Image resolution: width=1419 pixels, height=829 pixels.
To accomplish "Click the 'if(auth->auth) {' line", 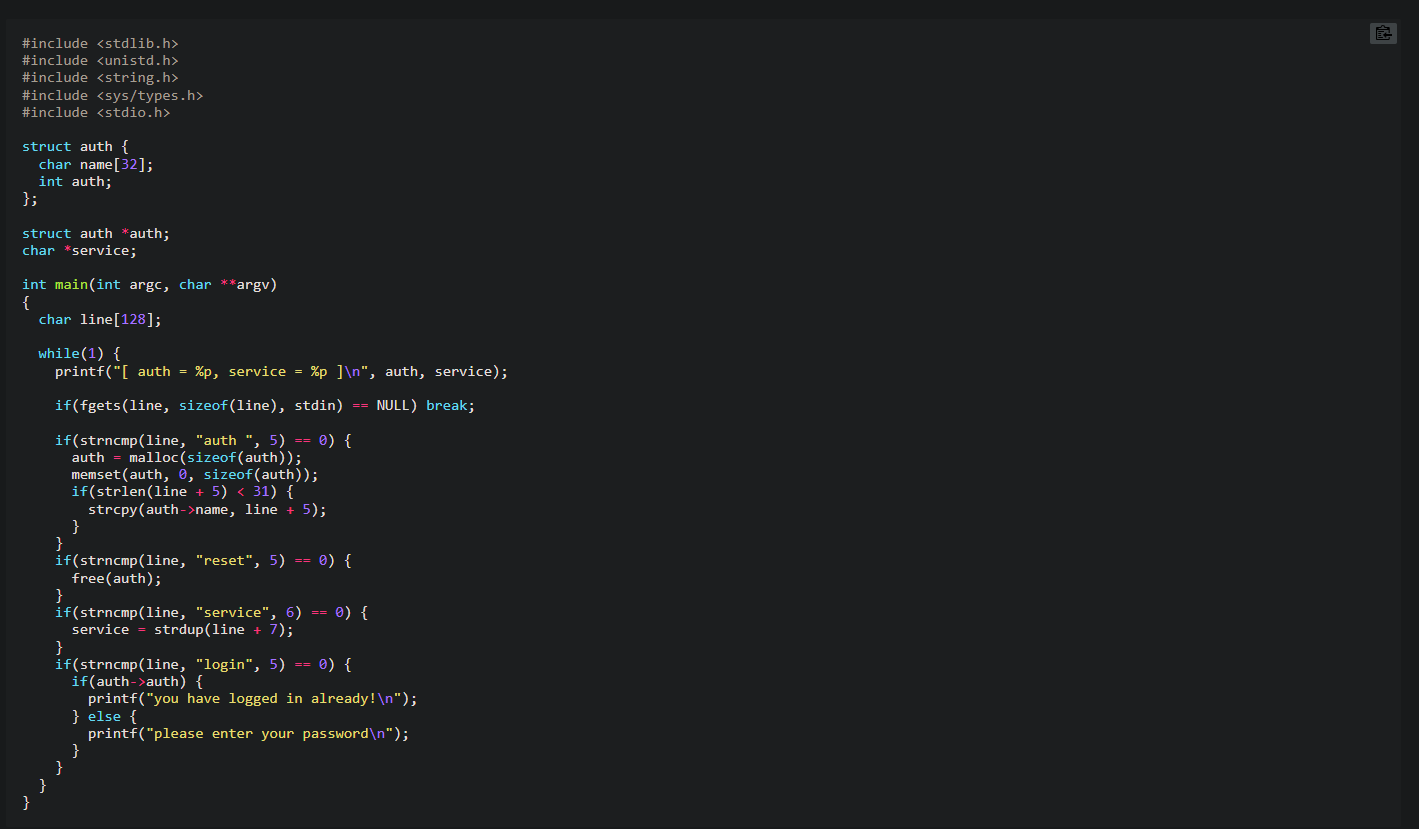I will click(x=137, y=682).
